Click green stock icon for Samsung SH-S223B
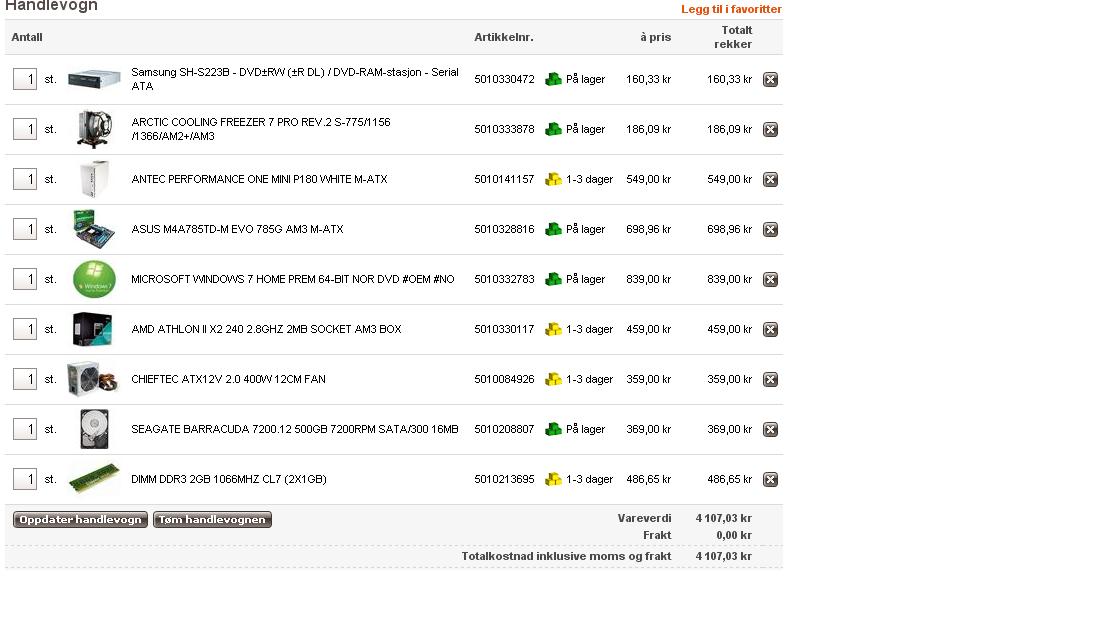1103x634 pixels. point(554,79)
